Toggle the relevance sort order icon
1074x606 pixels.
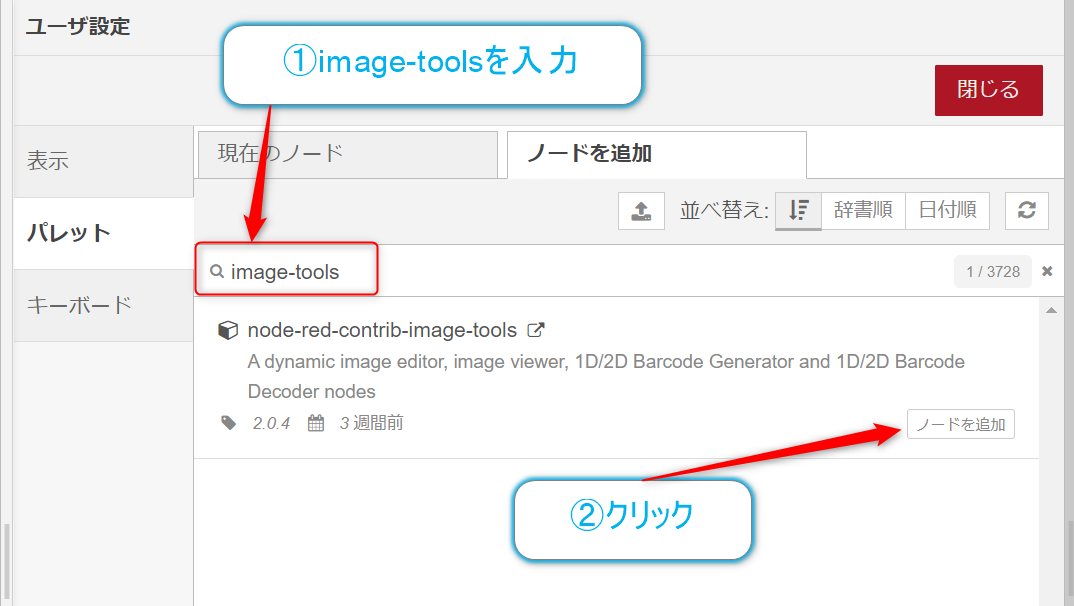pyautogui.click(x=799, y=210)
